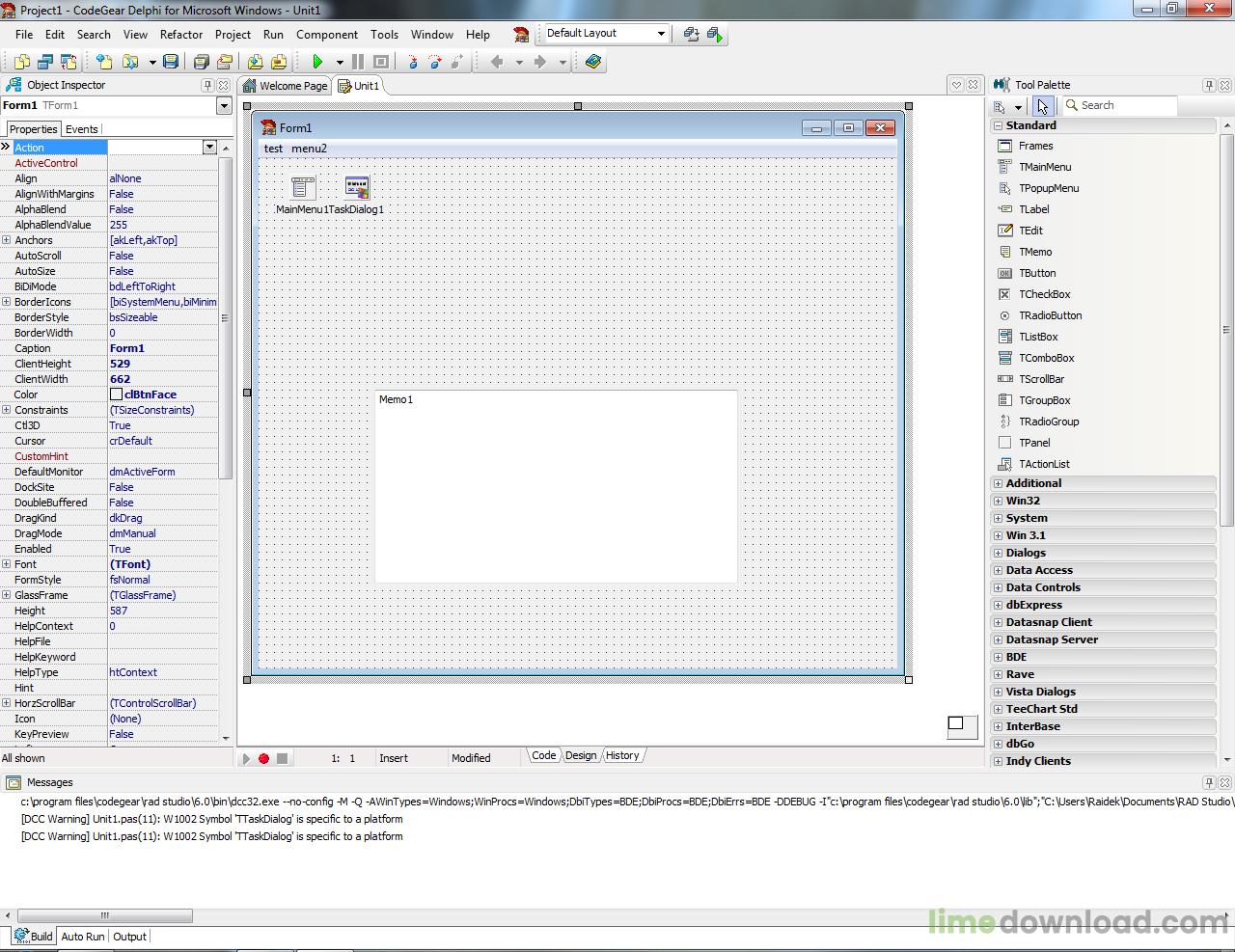Select TButton in the Tool Palette
1235x952 pixels.
point(1037,273)
